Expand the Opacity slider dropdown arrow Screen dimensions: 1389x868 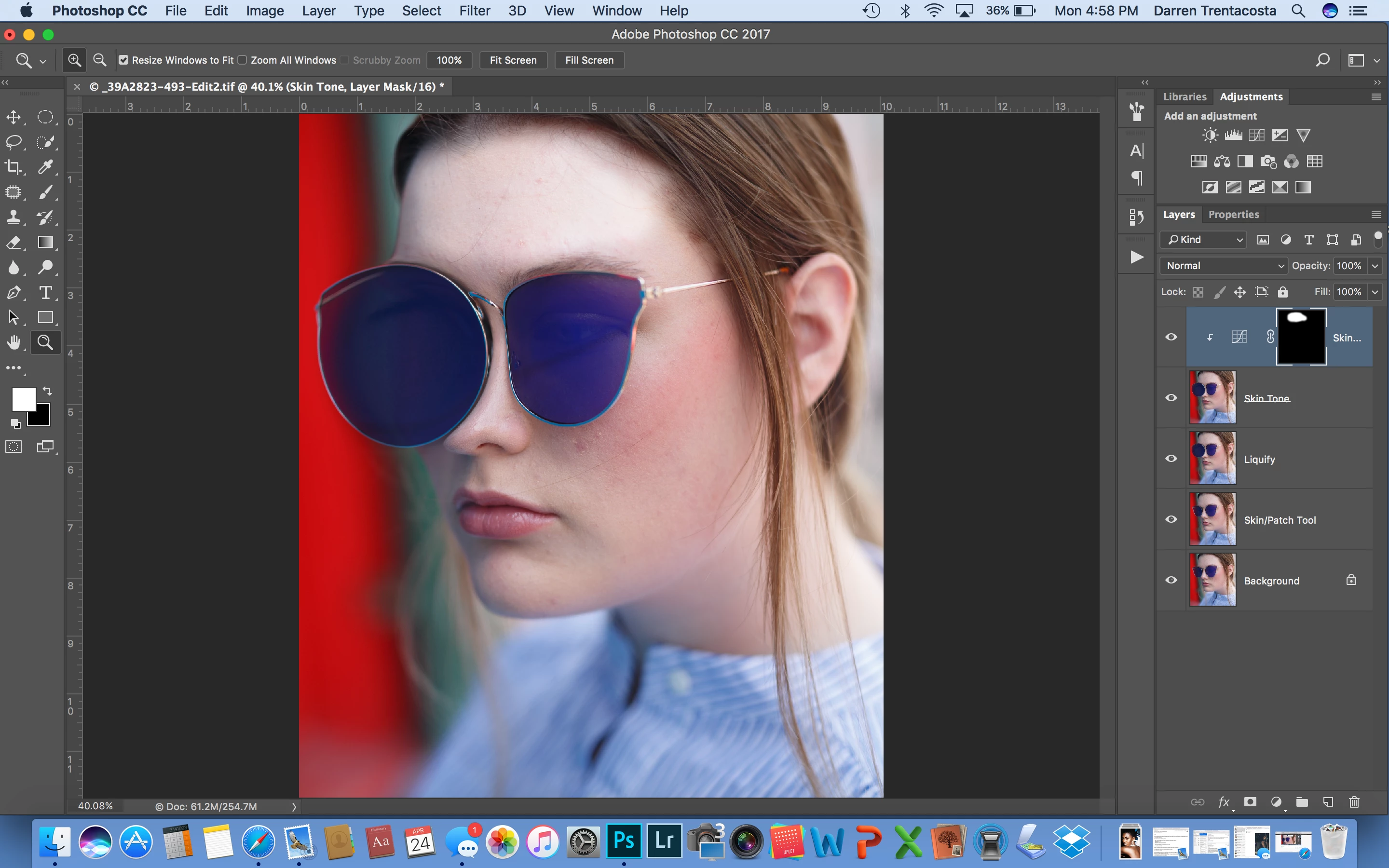coord(1375,265)
